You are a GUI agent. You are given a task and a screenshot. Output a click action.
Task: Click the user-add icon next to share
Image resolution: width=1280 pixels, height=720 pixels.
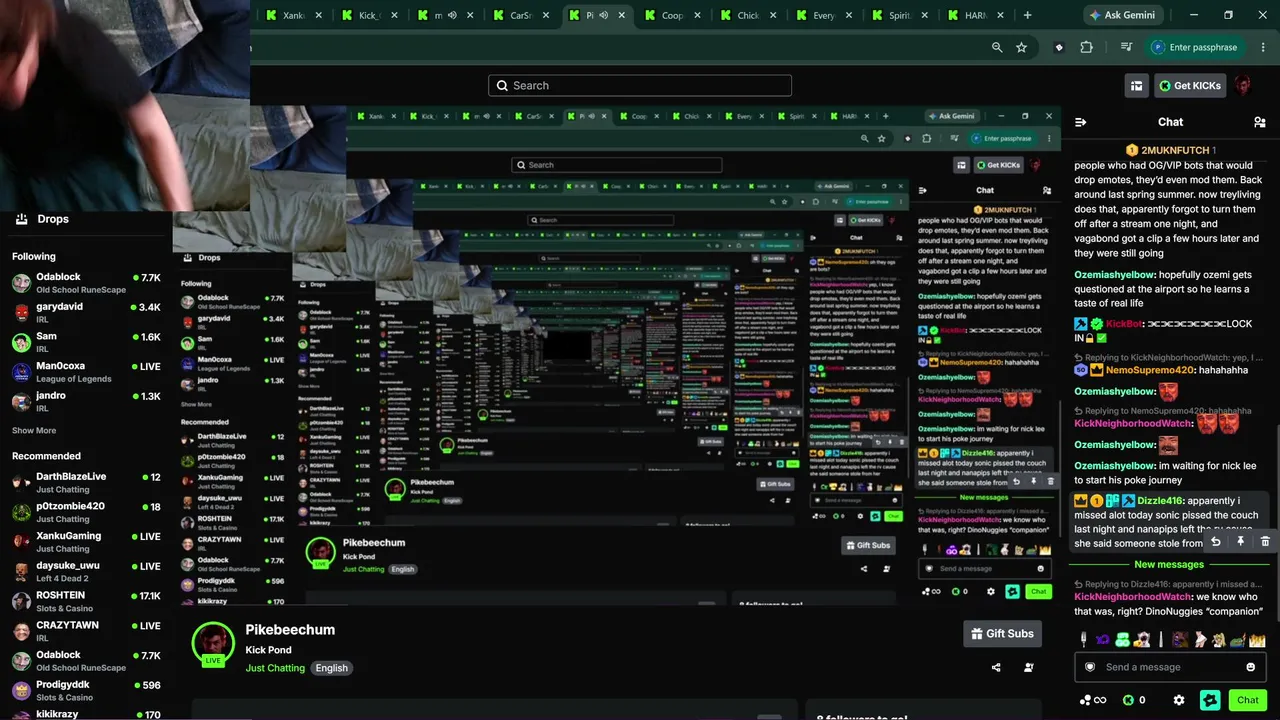pos(1029,667)
